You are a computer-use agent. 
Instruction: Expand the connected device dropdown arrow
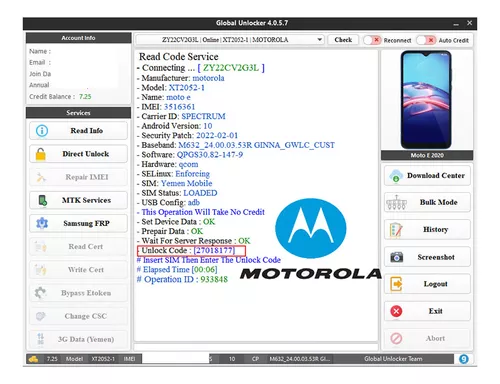(x=319, y=40)
